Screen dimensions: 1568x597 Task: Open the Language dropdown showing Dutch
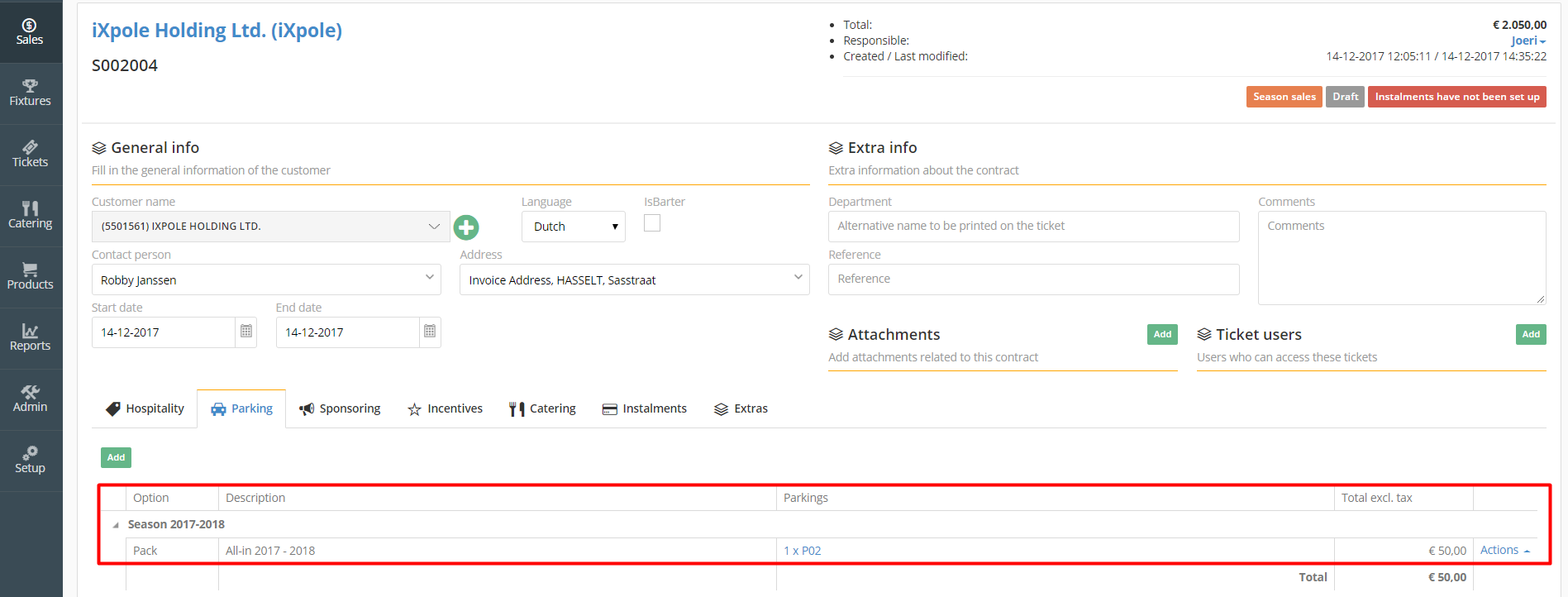pyautogui.click(x=574, y=227)
